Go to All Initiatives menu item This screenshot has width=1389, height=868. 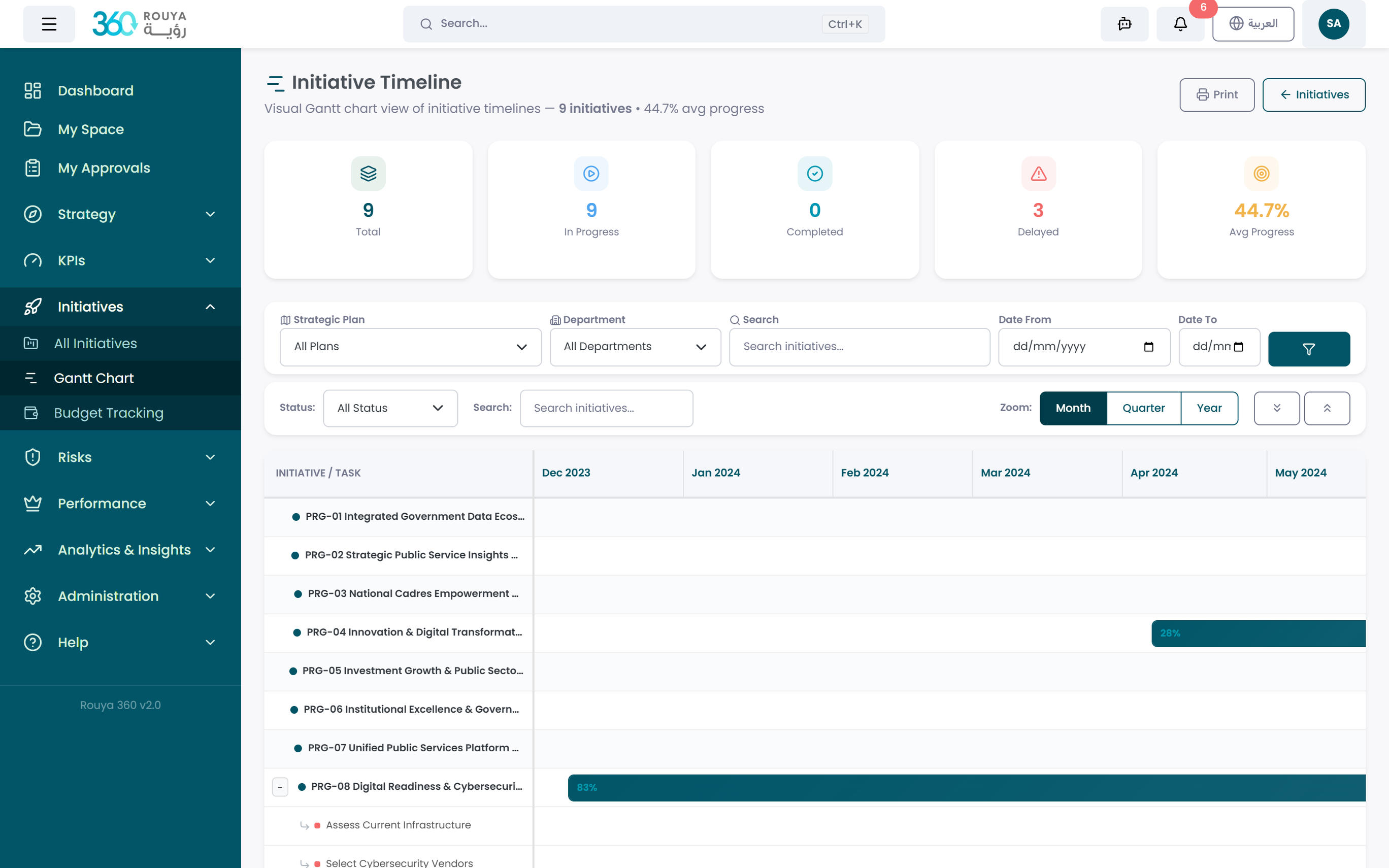point(95,343)
